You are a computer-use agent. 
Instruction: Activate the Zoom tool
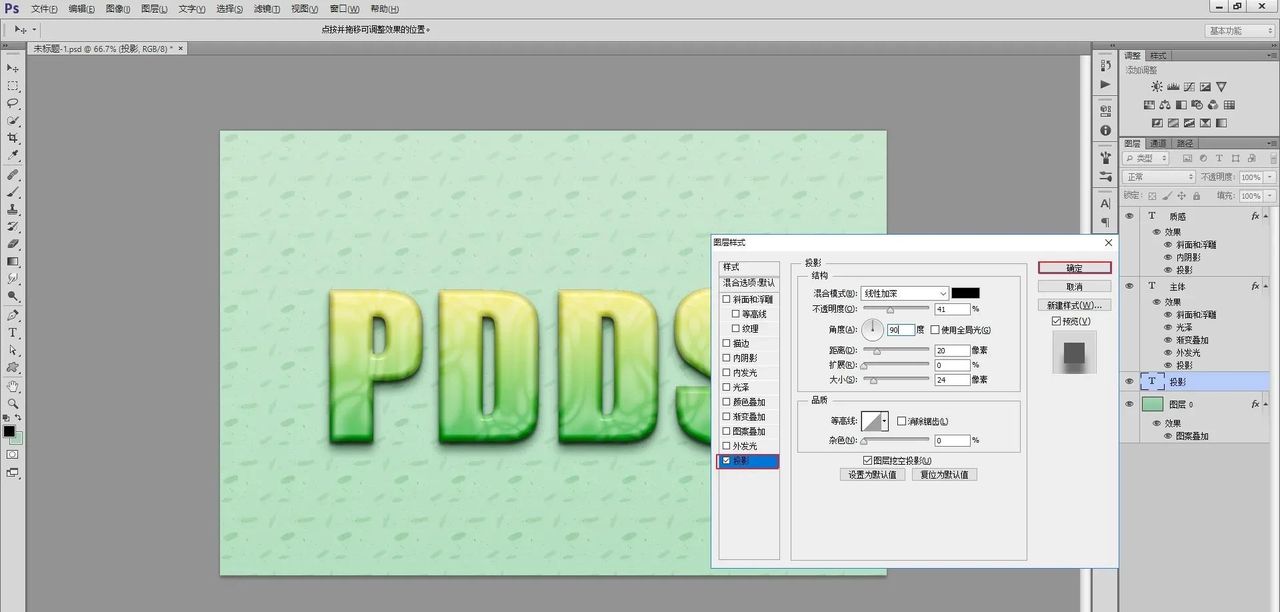pos(13,403)
